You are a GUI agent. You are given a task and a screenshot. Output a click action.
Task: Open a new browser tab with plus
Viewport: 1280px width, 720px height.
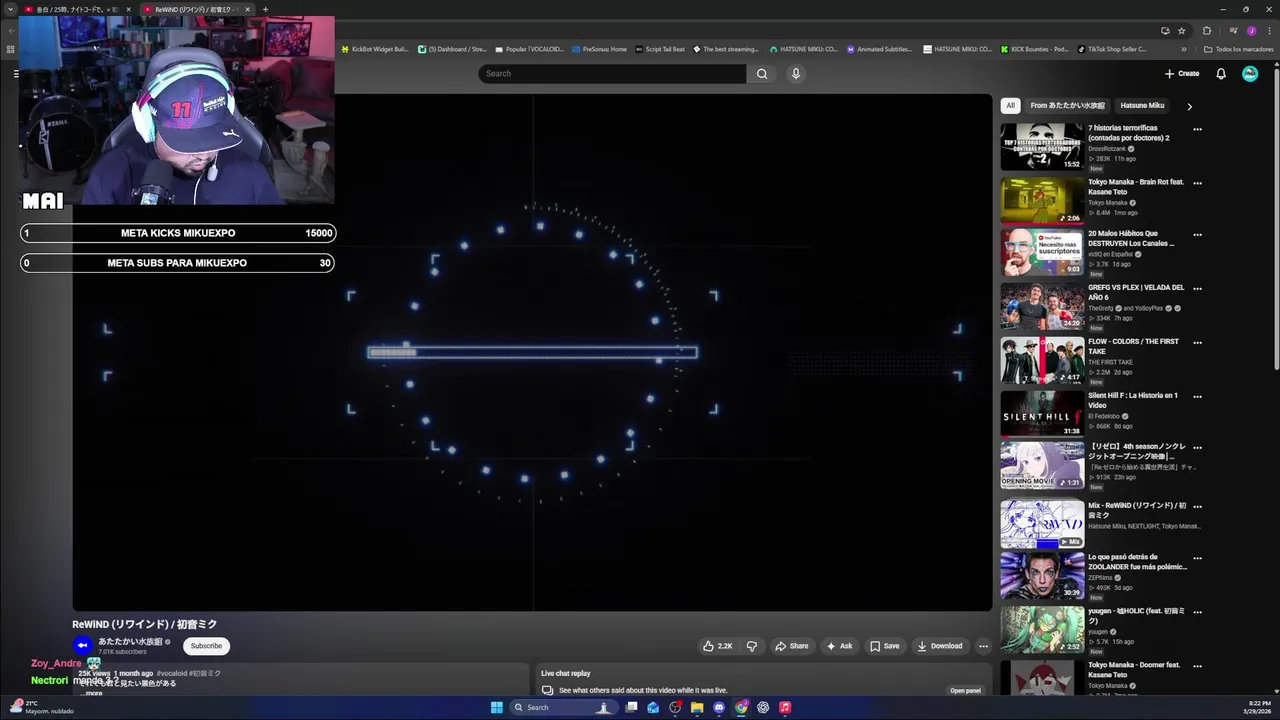coord(265,9)
